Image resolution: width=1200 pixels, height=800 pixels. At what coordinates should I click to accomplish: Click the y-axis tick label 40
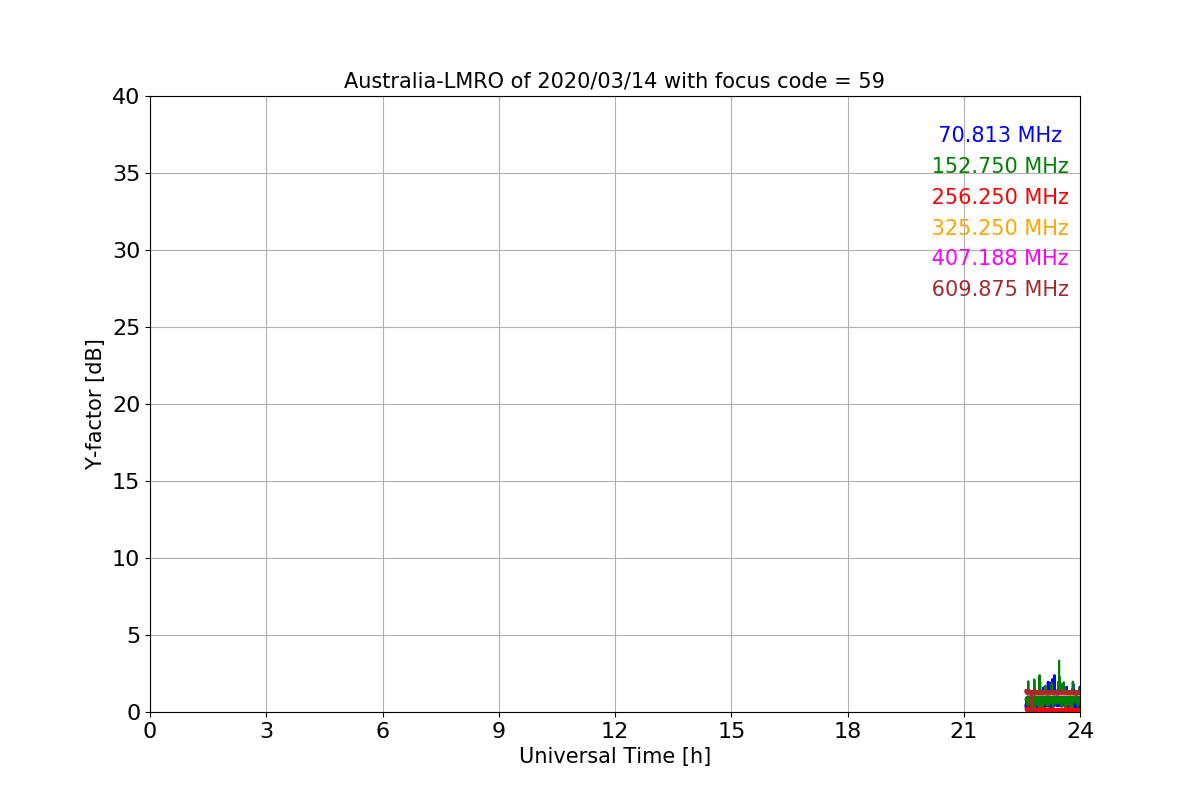click(126, 97)
